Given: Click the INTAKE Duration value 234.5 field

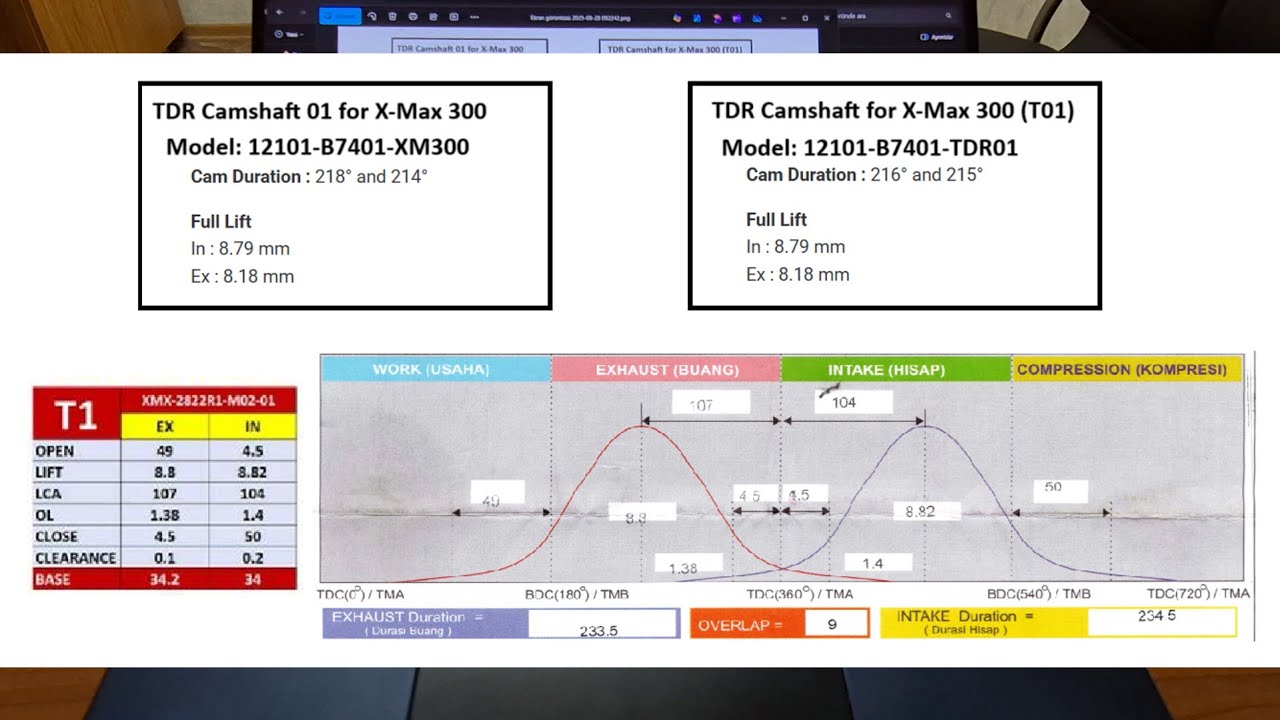Looking at the screenshot, I should click(x=1162, y=622).
